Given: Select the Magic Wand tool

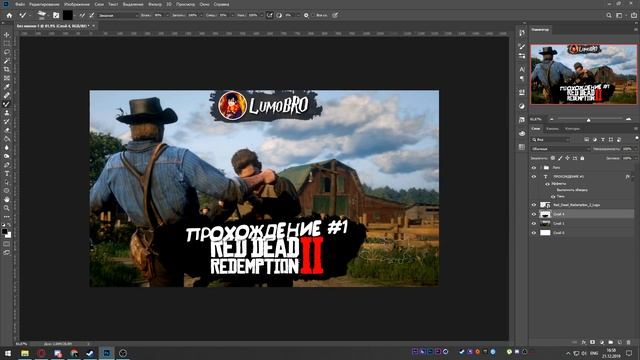Looking at the screenshot, I should pos(7,60).
